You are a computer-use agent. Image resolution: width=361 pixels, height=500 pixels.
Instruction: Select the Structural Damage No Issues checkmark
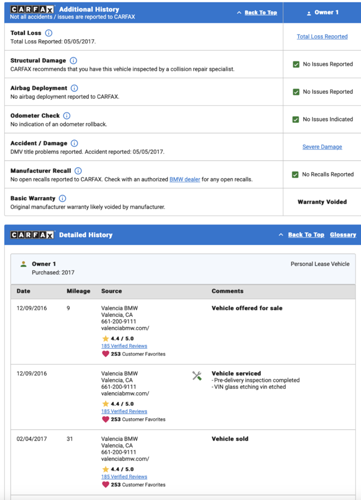296,64
